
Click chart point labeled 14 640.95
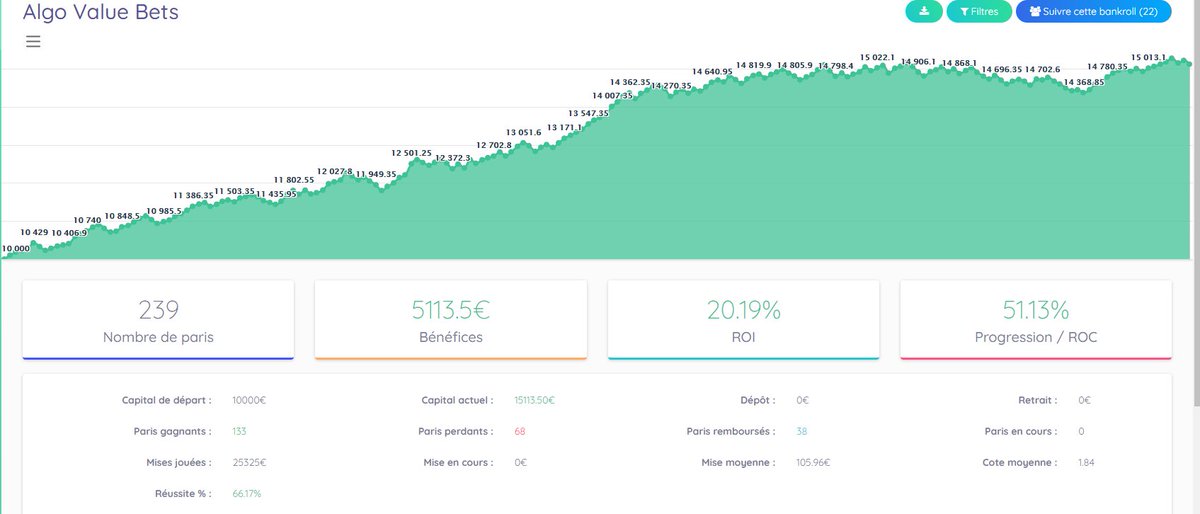tap(713, 71)
